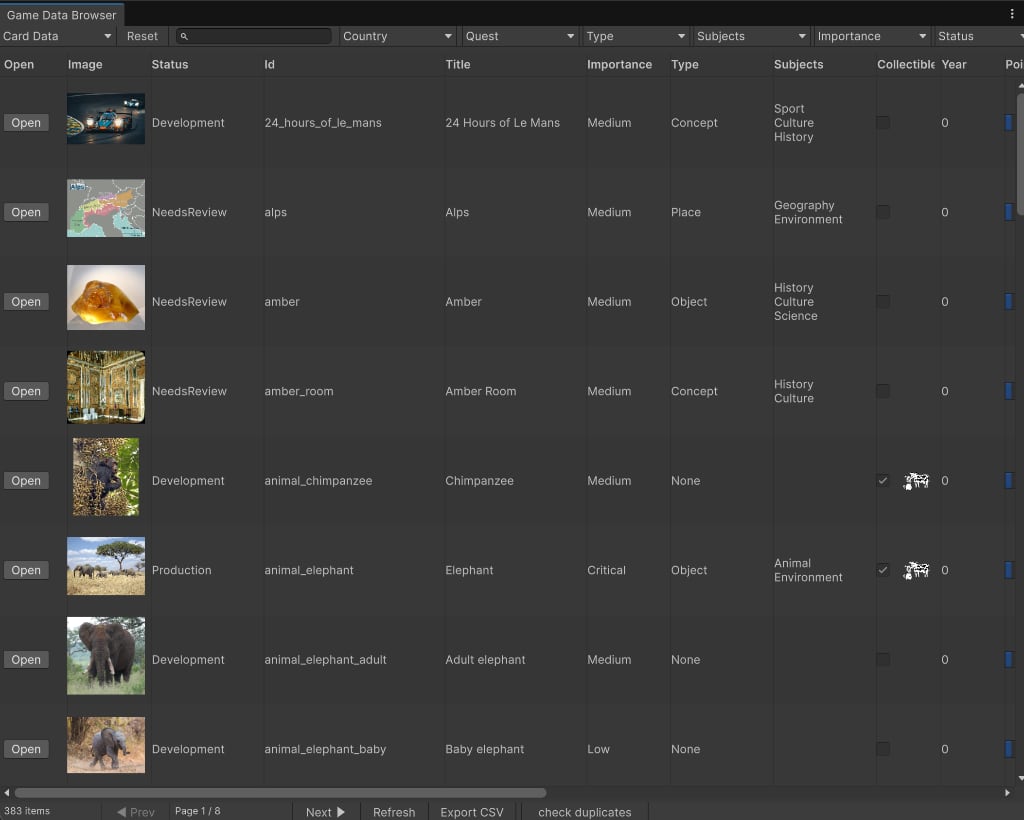Go to next page with Next arrow

(x=325, y=812)
